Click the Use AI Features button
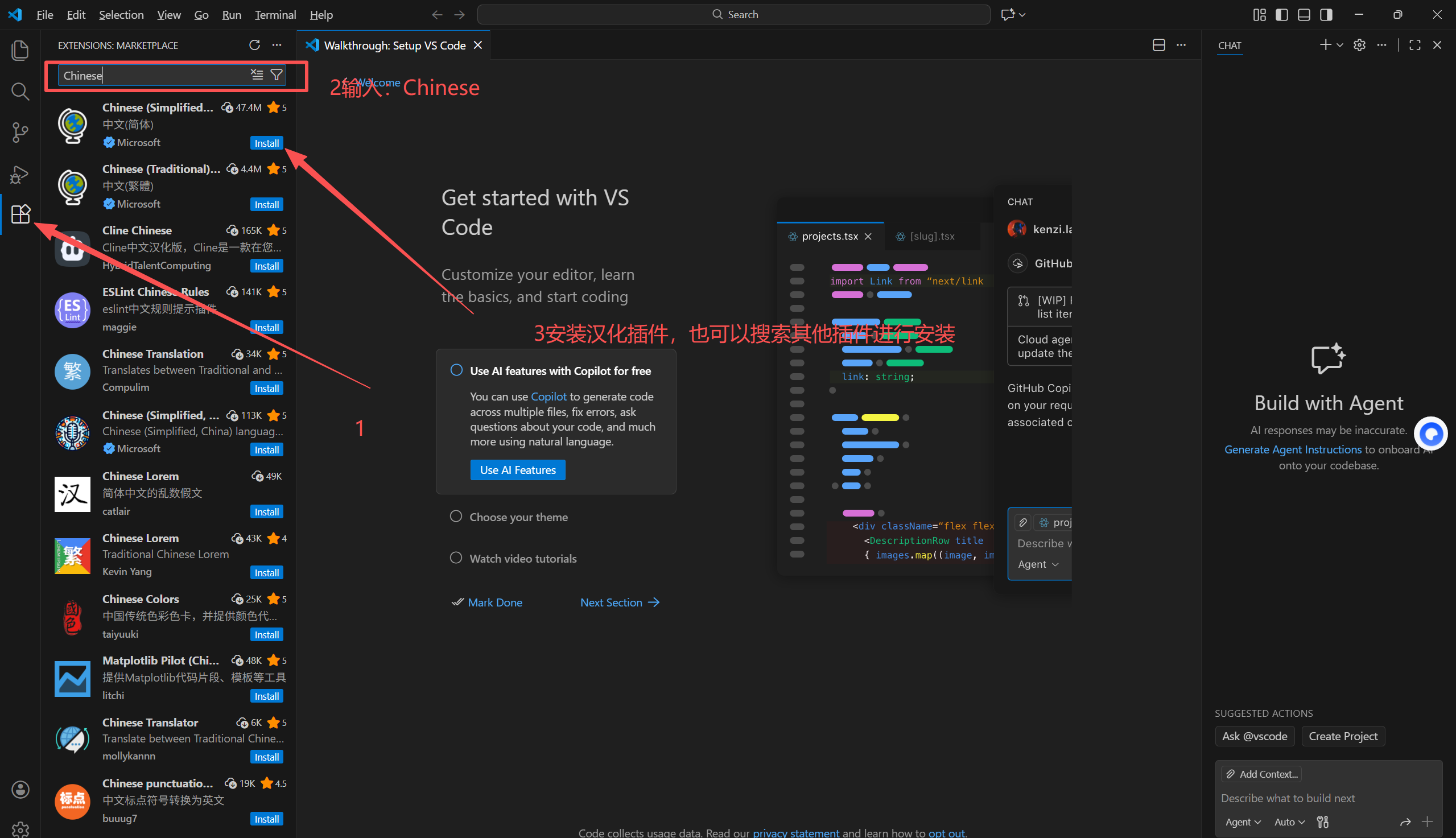 518,470
